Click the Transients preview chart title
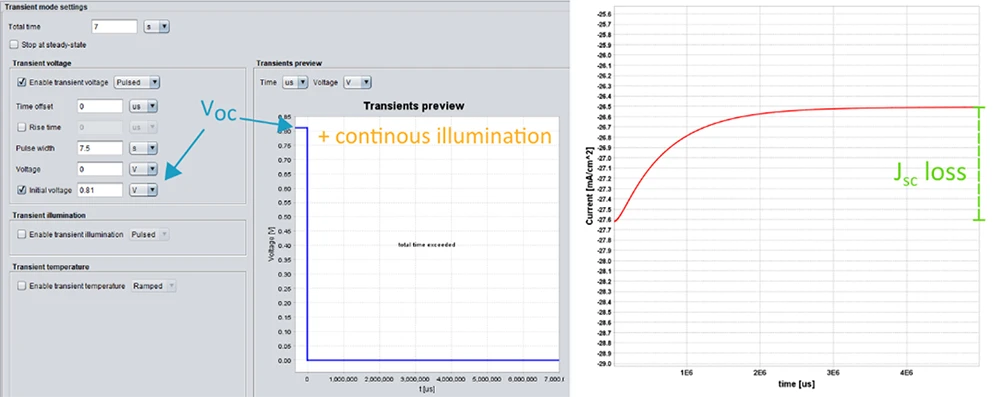This screenshot has width=1000, height=397. [x=413, y=105]
